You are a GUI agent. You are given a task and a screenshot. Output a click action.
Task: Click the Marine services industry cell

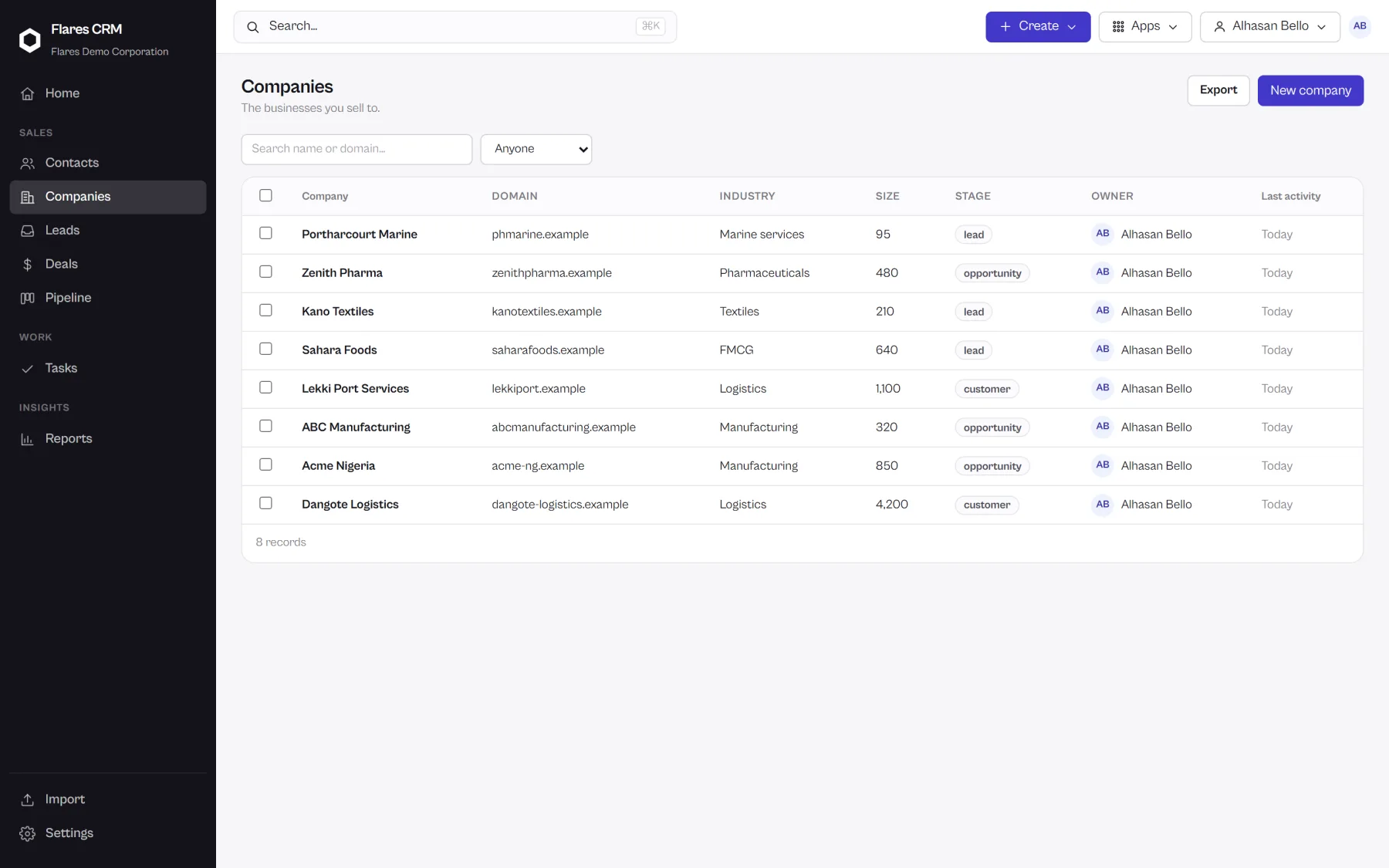tap(762, 235)
